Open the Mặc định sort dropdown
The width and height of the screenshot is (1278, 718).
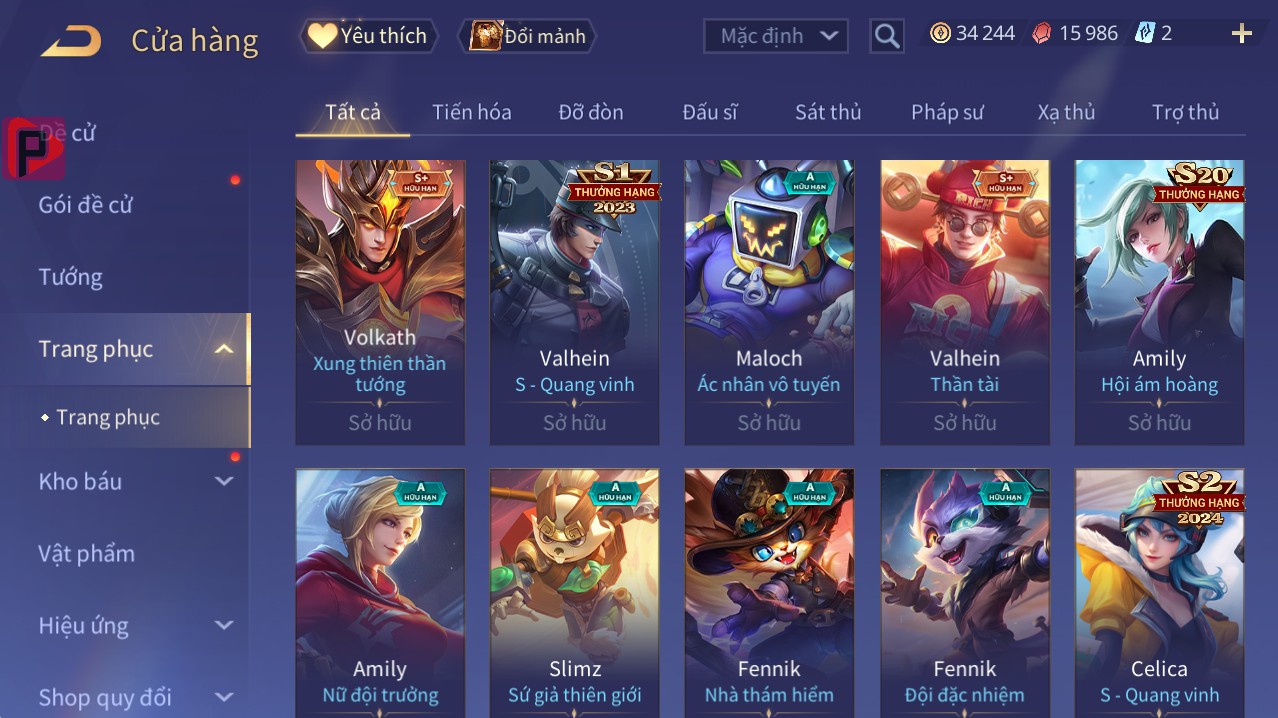pos(776,36)
